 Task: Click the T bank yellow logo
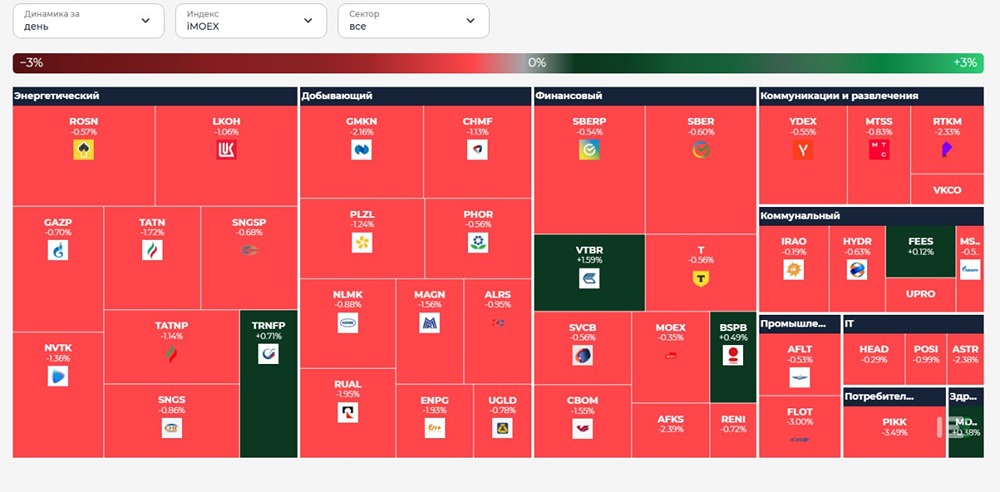(x=701, y=278)
